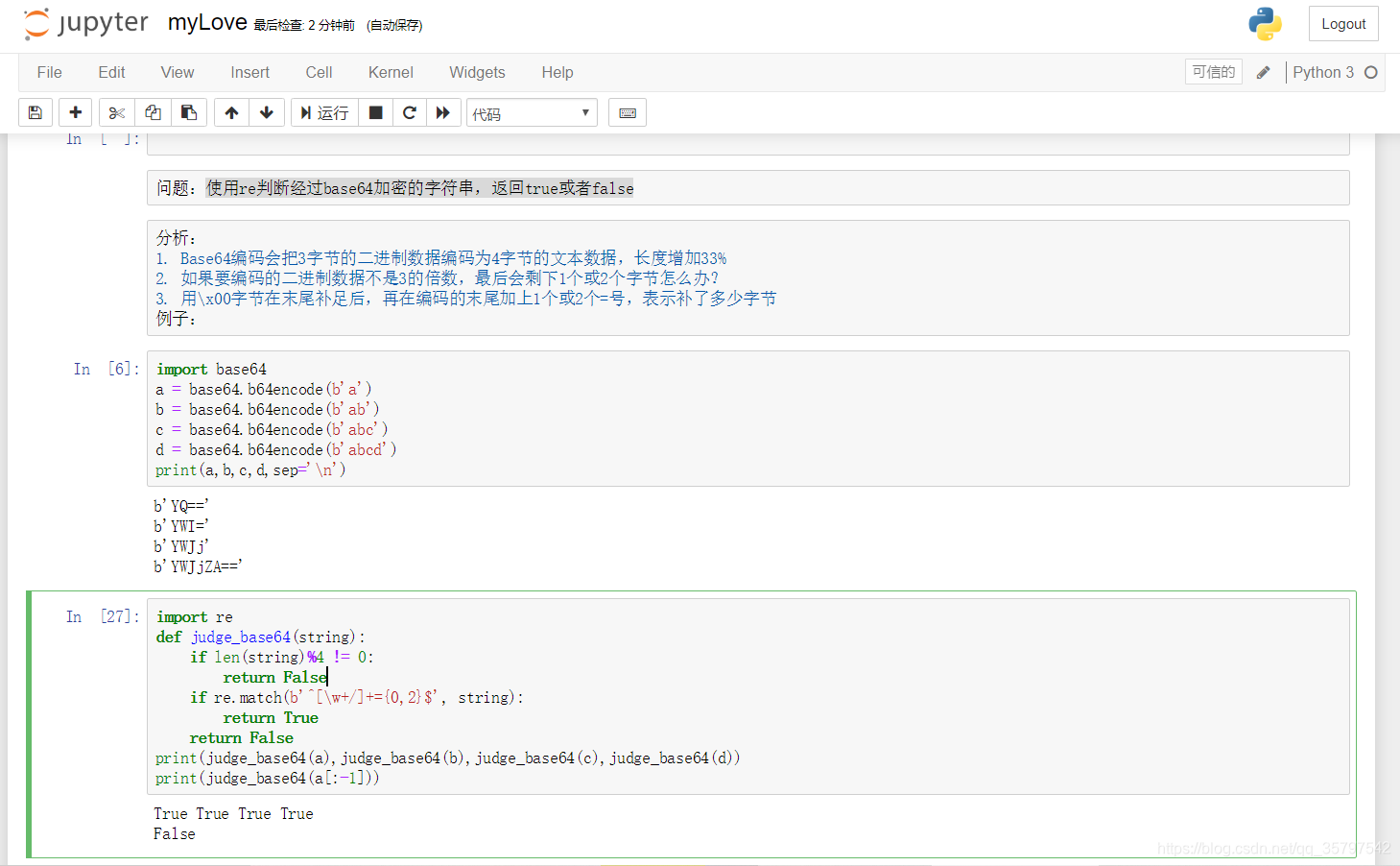Viewport: 1400px width, 866px height.
Task: Click kernel idle circle indicator
Action: pos(1371,72)
